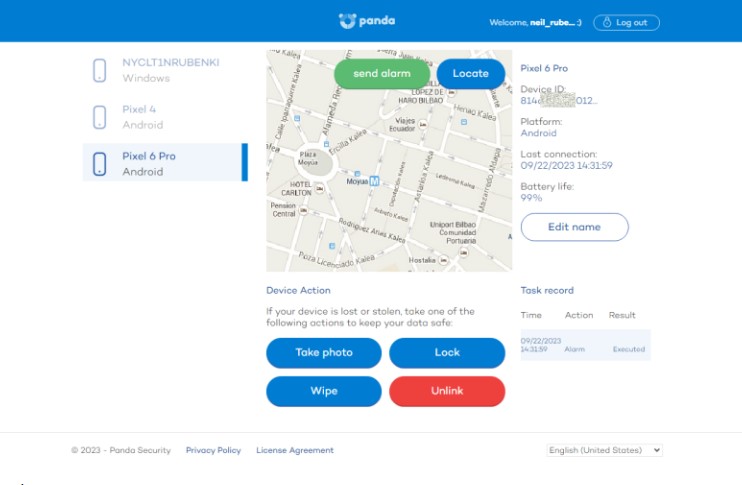Click the executed Alarm task record row
The width and height of the screenshot is (742, 485).
(x=584, y=345)
